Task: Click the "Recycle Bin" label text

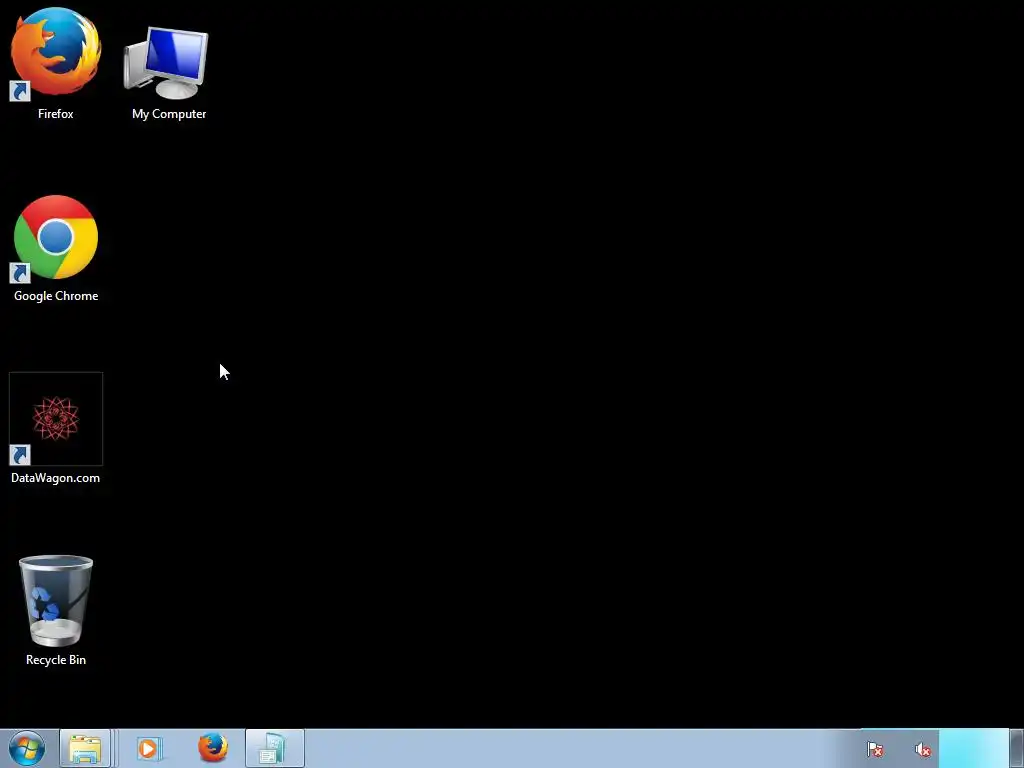Action: tap(56, 660)
